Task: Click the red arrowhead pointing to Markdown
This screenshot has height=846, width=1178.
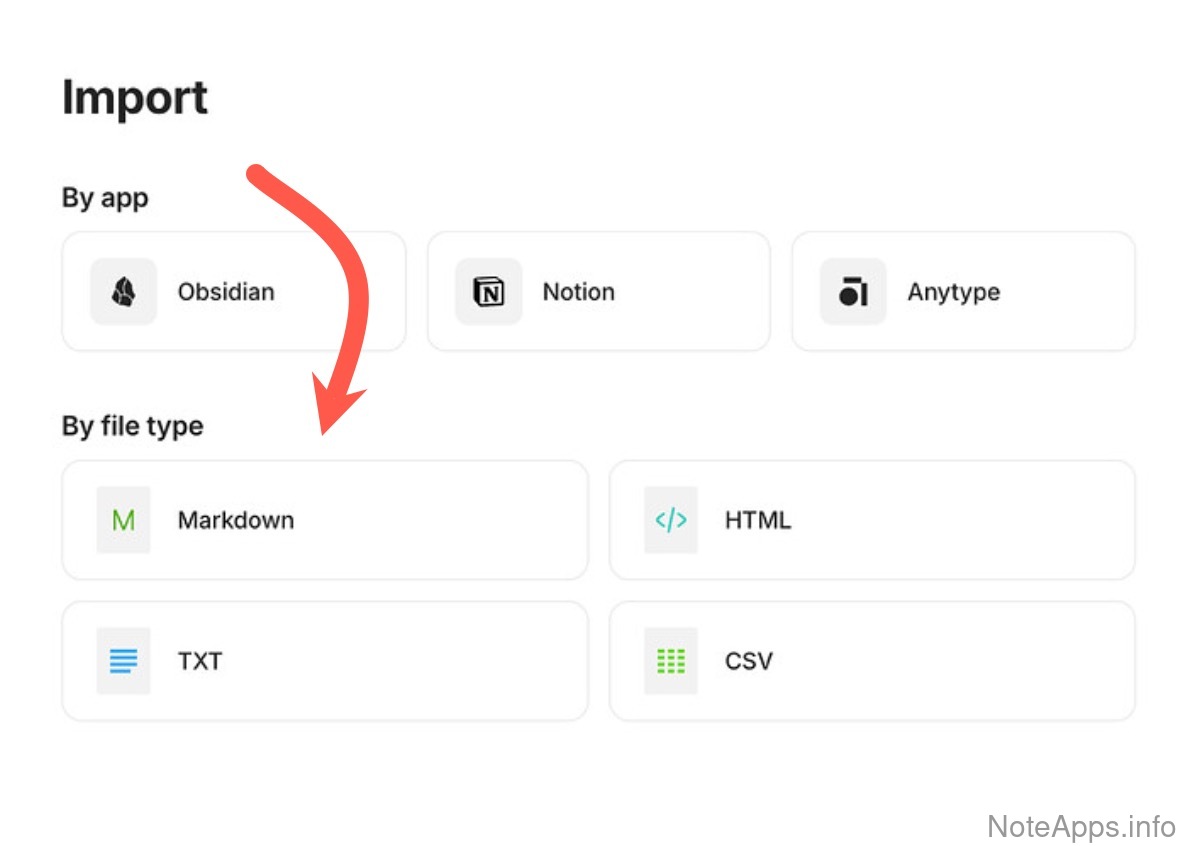Action: [333, 406]
